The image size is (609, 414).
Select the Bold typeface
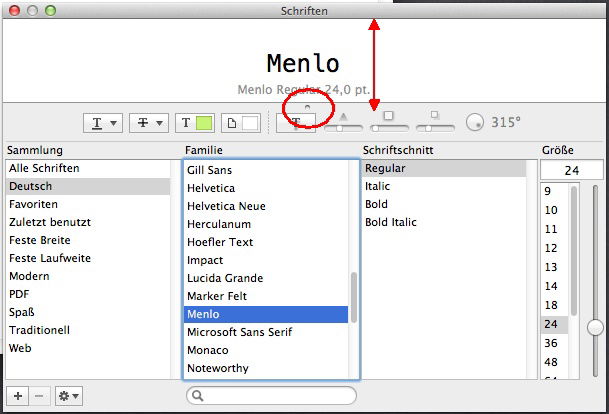pyautogui.click(x=444, y=204)
